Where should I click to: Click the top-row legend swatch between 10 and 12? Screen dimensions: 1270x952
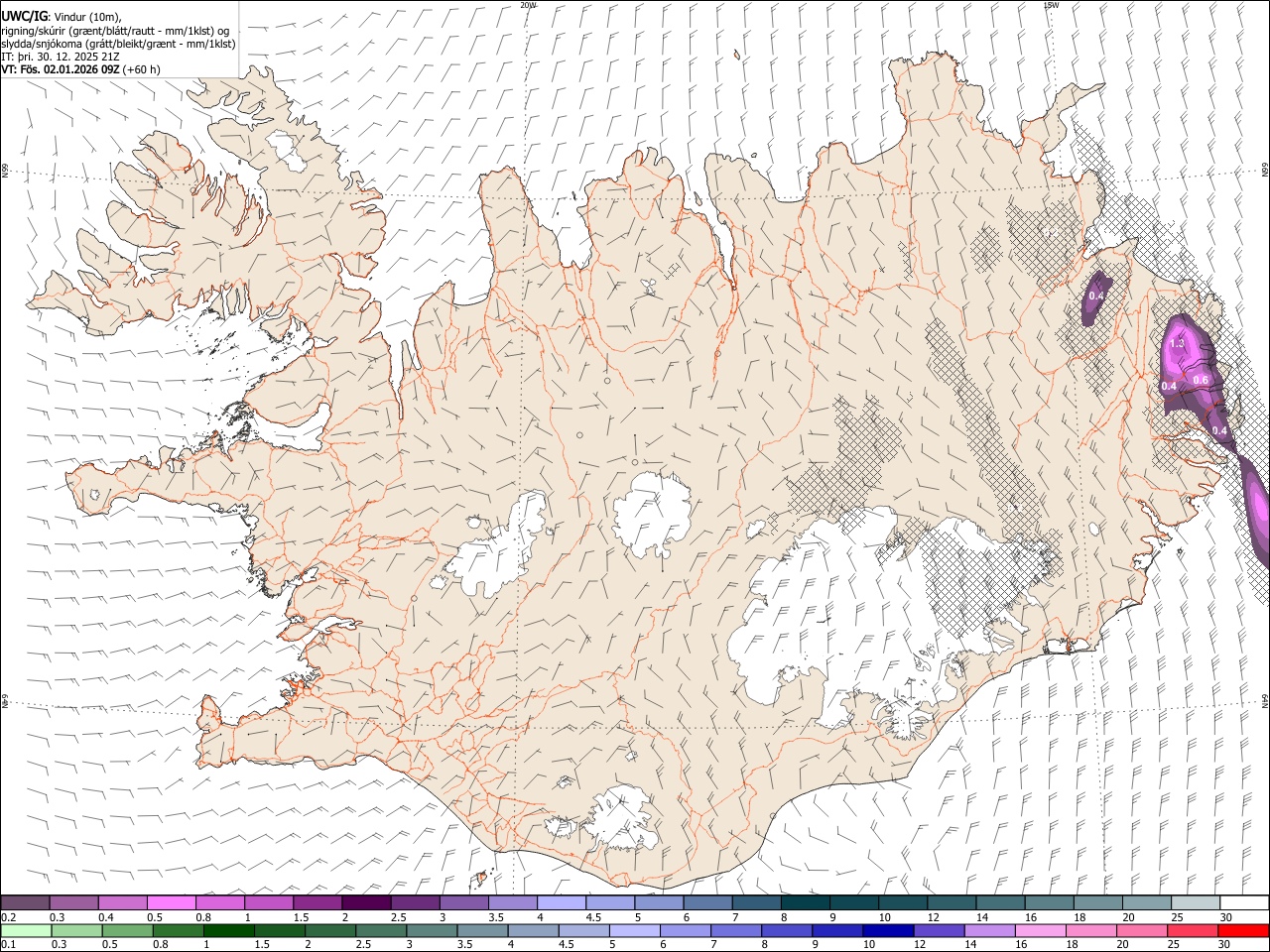903,902
